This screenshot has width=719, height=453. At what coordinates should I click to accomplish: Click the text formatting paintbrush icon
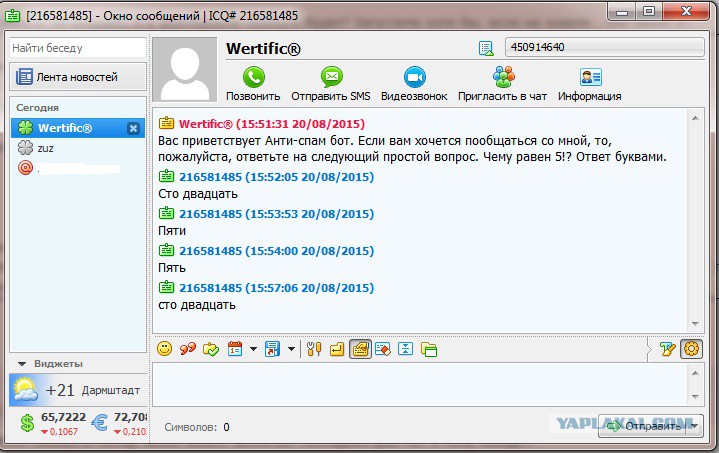coord(668,349)
